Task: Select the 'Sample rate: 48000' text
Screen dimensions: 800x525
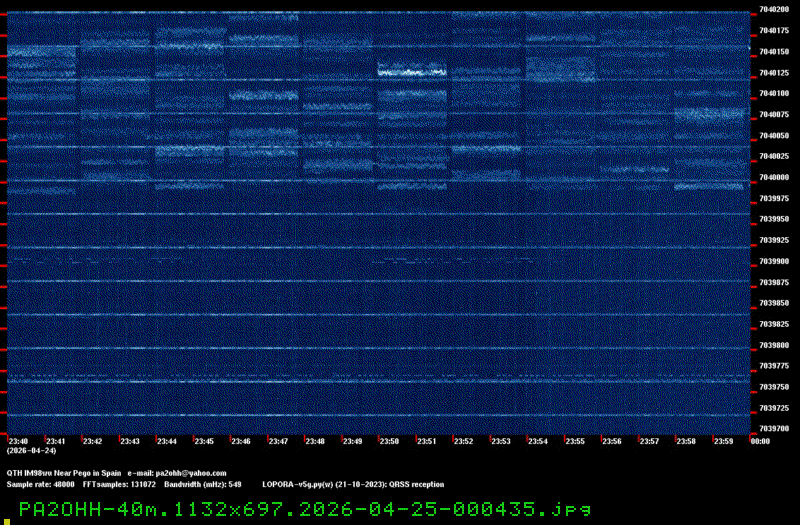Action: pos(40,485)
